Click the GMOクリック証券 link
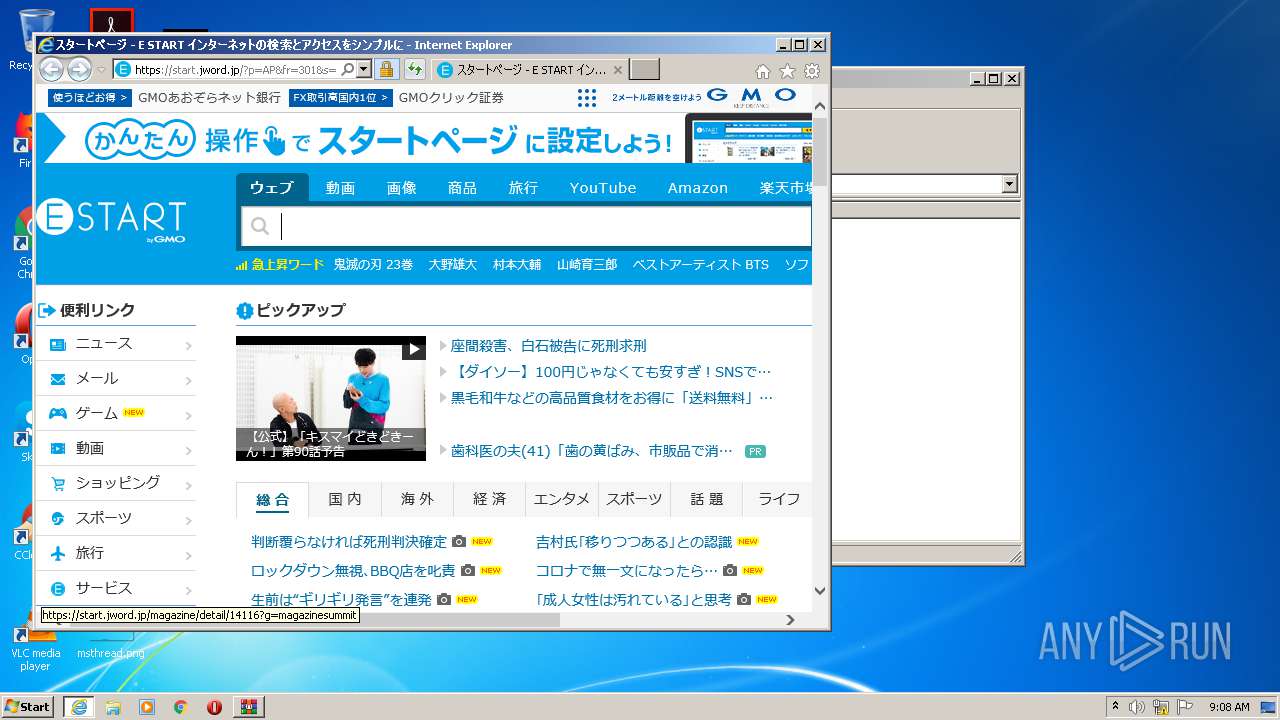Viewport: 1280px width, 720px height. (451, 97)
